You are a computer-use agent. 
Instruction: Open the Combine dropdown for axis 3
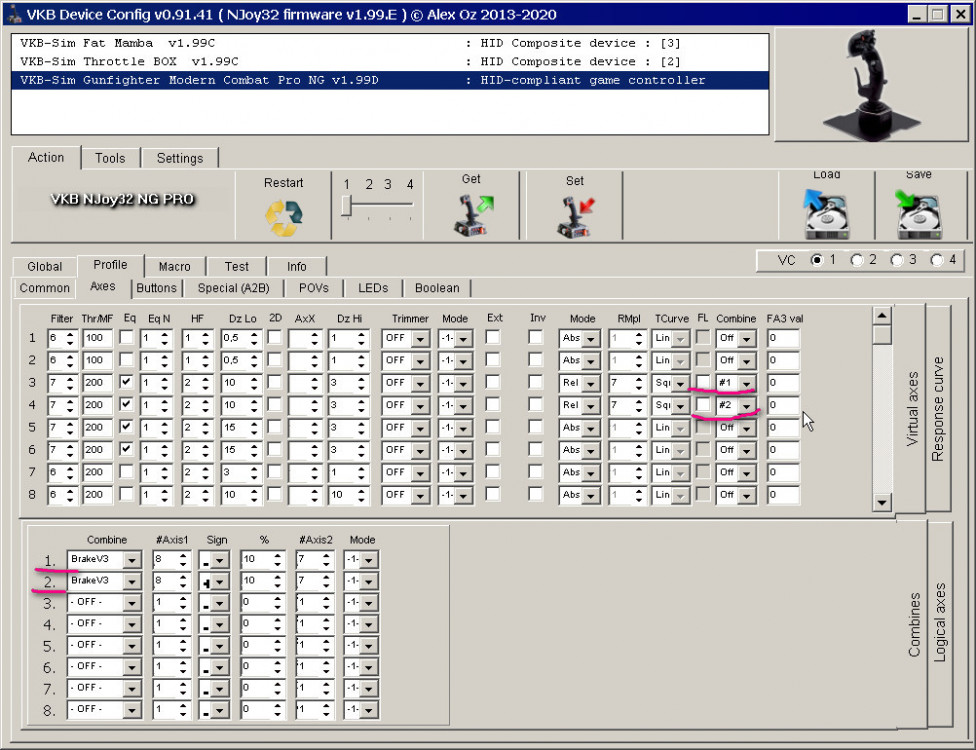[746, 383]
